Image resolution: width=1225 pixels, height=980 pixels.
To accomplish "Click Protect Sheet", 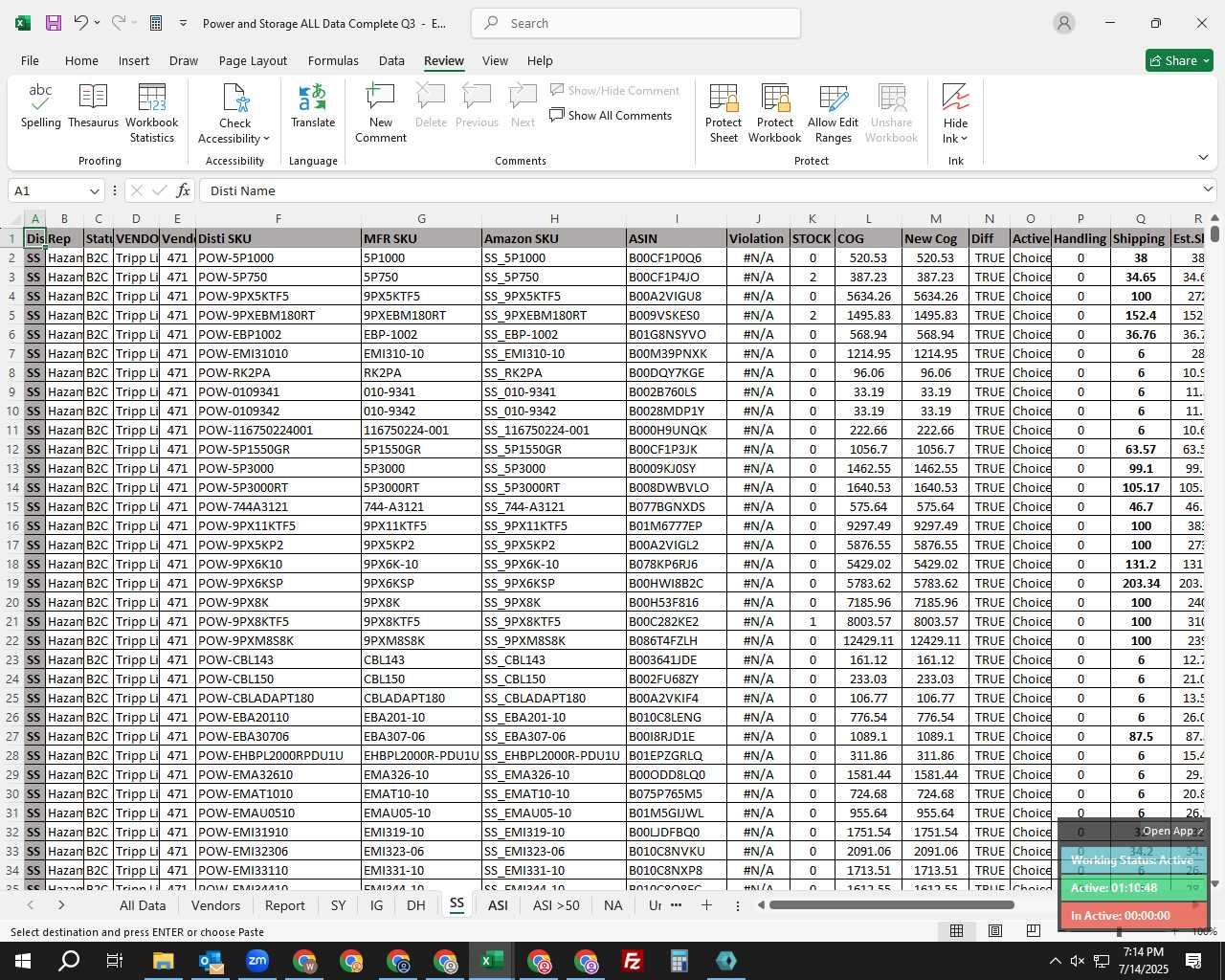I will tap(724, 113).
